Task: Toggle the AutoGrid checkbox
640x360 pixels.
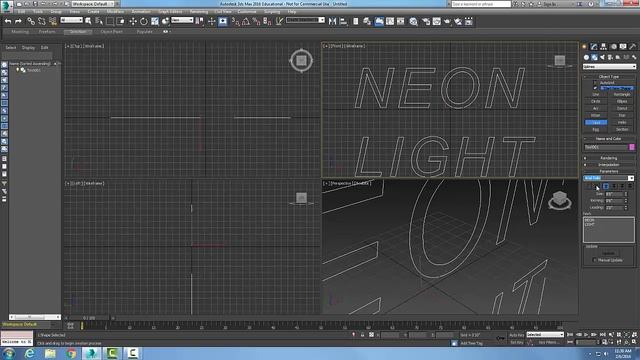Action: click(x=595, y=82)
